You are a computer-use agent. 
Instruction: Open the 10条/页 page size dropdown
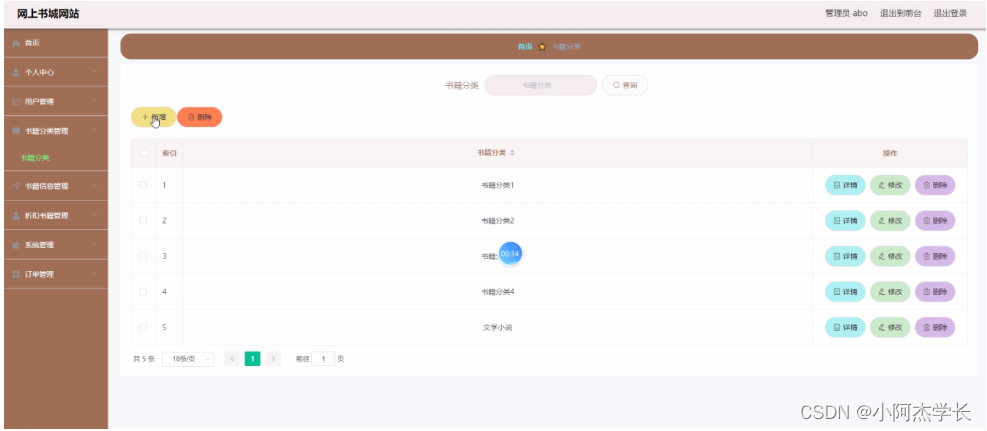click(x=188, y=358)
